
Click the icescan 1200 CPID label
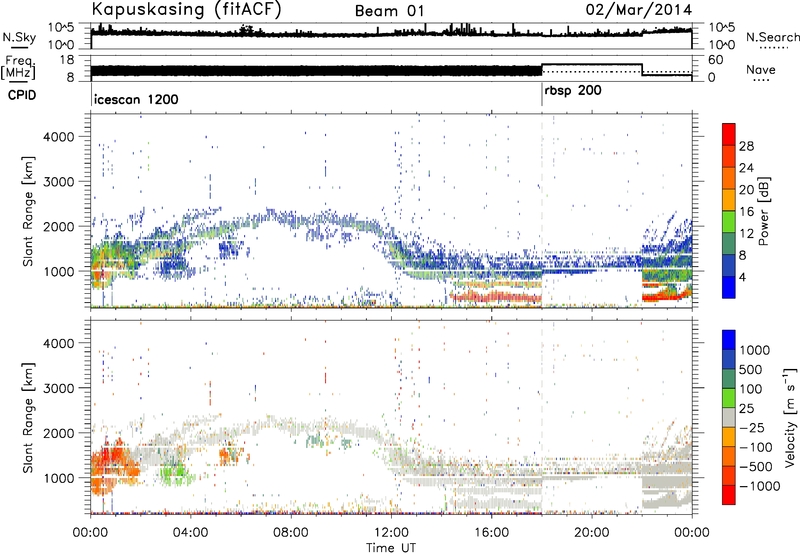point(136,99)
